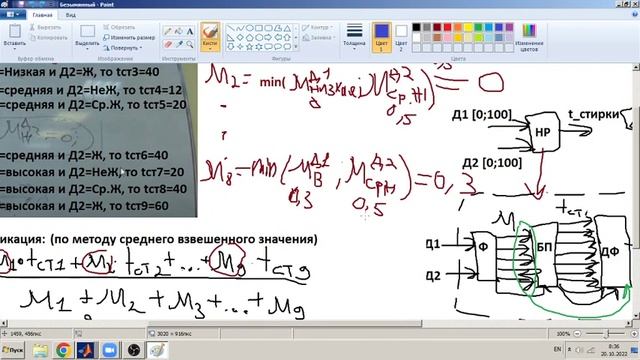Choose the oval callout shape
The height and width of the screenshot is (360, 640).
pyautogui.click(x=278, y=47)
